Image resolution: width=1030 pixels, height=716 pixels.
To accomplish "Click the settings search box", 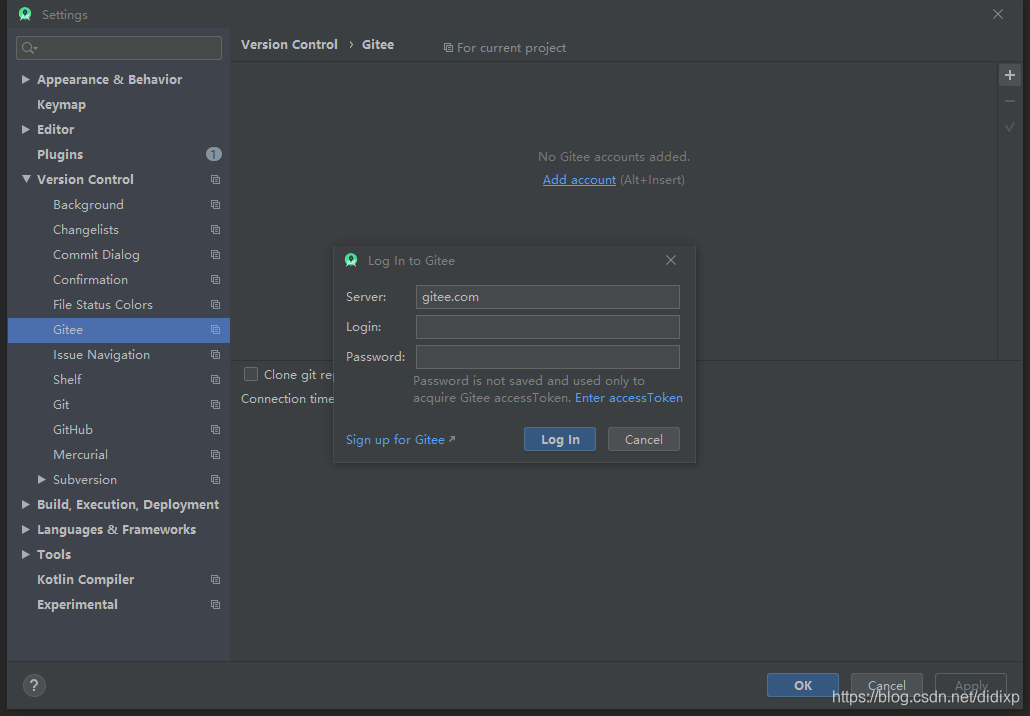I will (x=119, y=48).
